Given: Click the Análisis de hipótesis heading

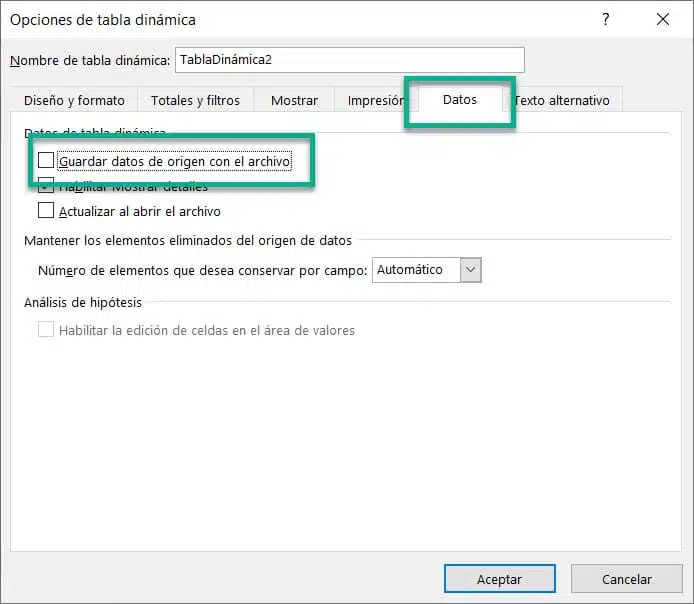Looking at the screenshot, I should pyautogui.click(x=83, y=302).
